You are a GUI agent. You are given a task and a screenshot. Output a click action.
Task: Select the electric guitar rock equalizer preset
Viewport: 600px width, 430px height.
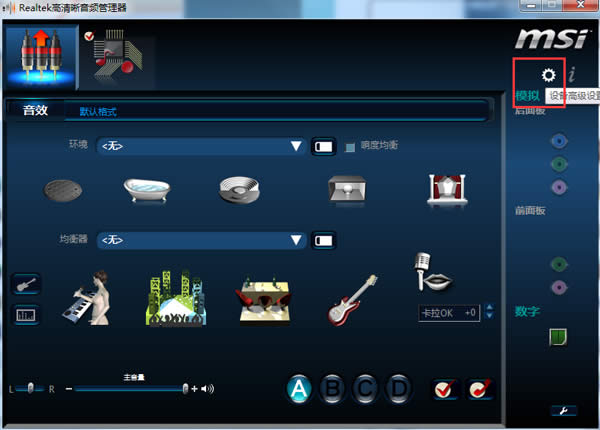tap(352, 301)
